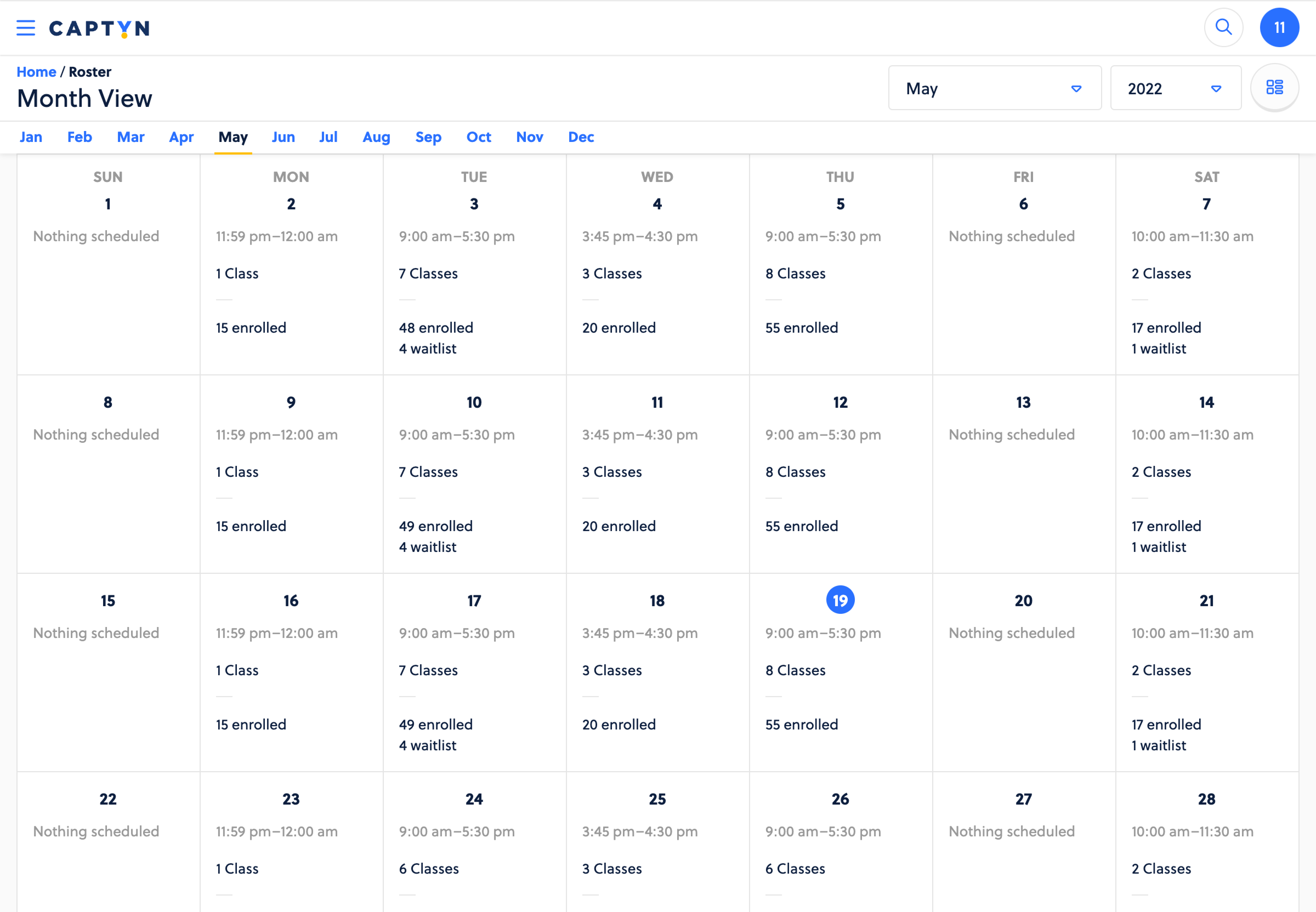This screenshot has height=912, width=1316.
Task: Click 4 waitlist on May 10
Action: [427, 548]
